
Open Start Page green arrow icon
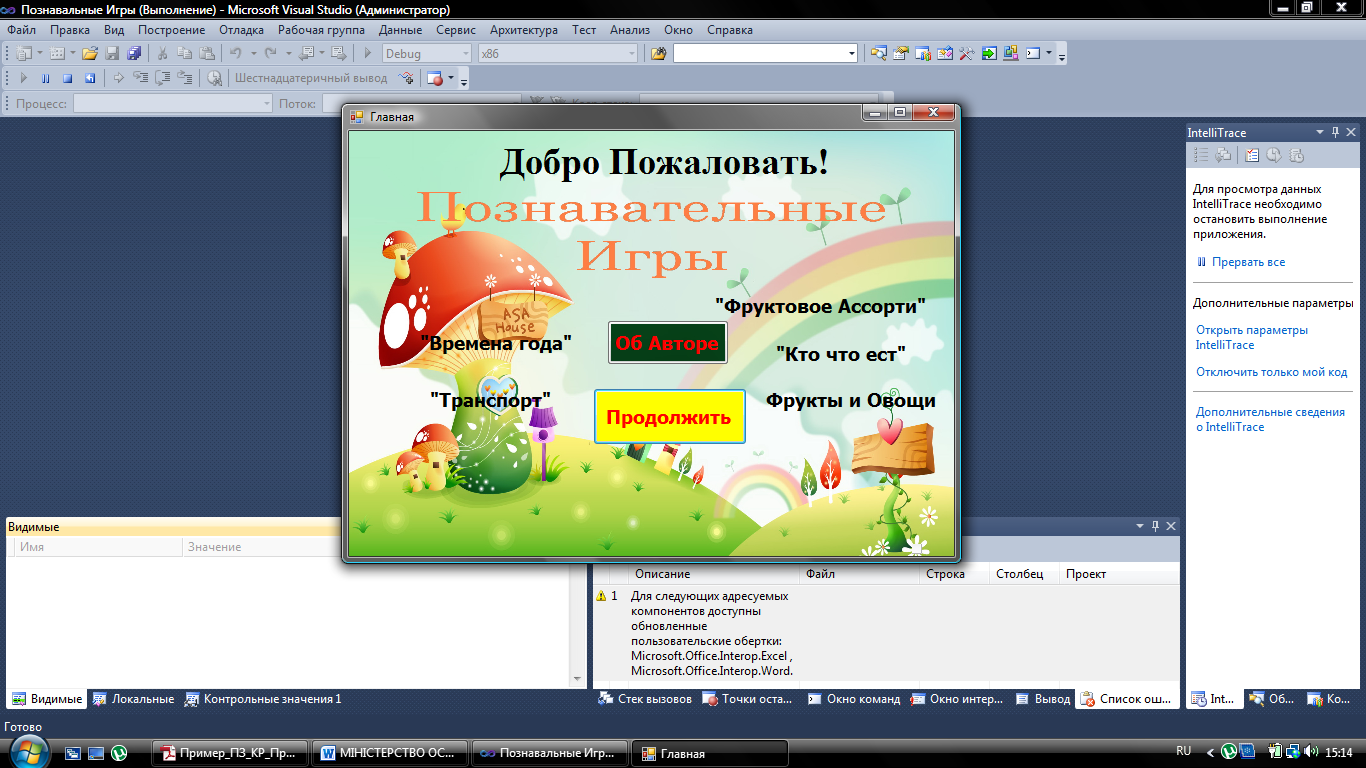point(988,53)
